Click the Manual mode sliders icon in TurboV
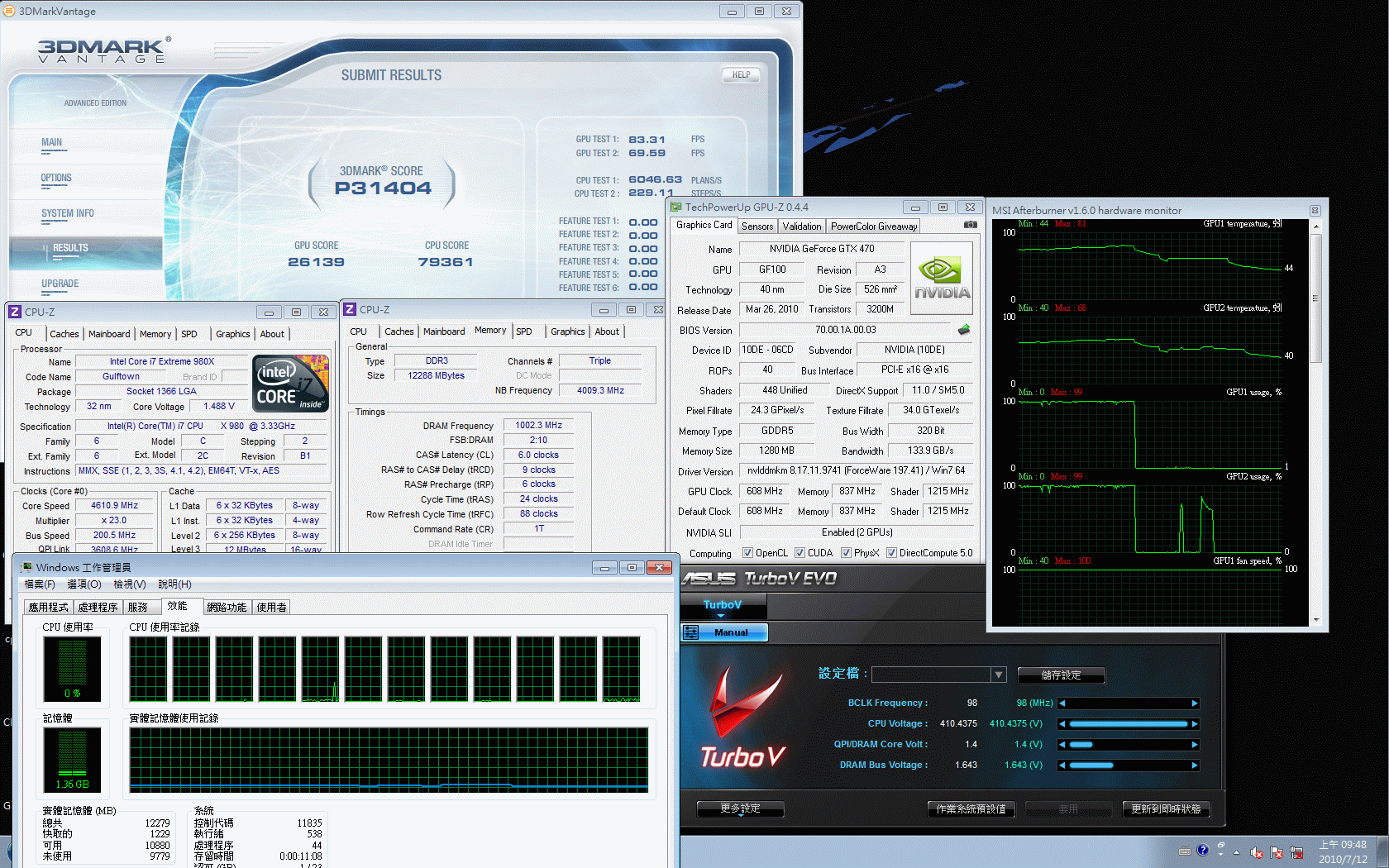 [691, 632]
